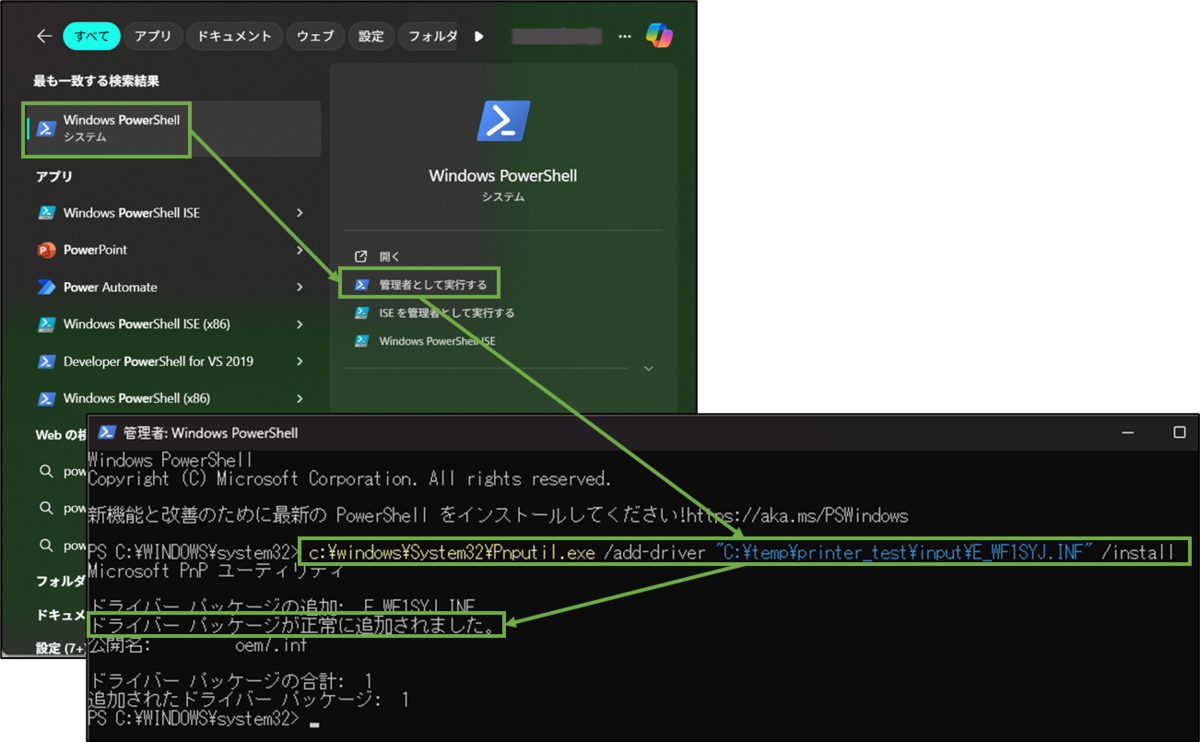This screenshot has height=742, width=1200.
Task: Maximize the 管理者 PowerShell console window
Action: point(1179,433)
